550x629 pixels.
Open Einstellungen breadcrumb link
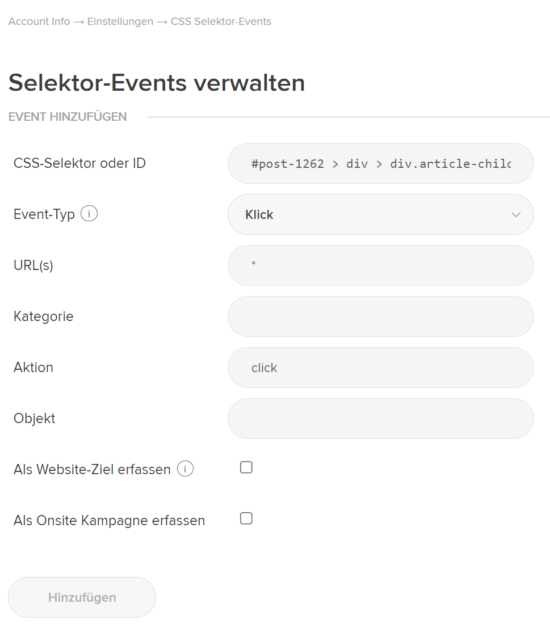click(120, 21)
